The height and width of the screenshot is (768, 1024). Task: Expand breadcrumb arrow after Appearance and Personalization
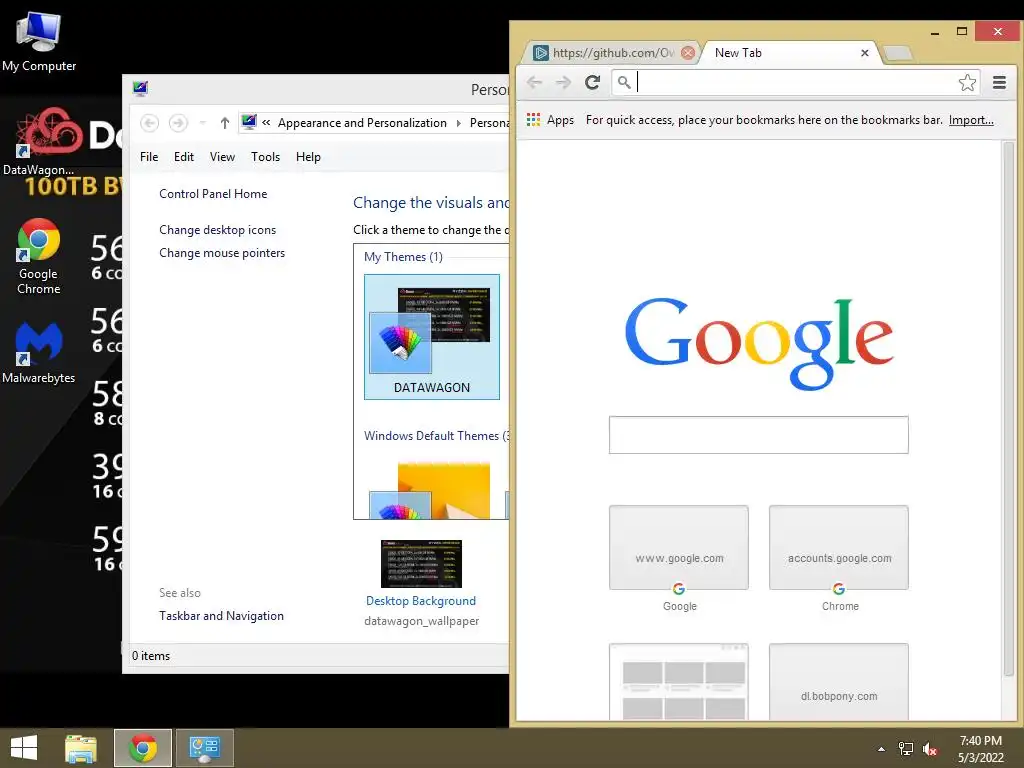458,123
